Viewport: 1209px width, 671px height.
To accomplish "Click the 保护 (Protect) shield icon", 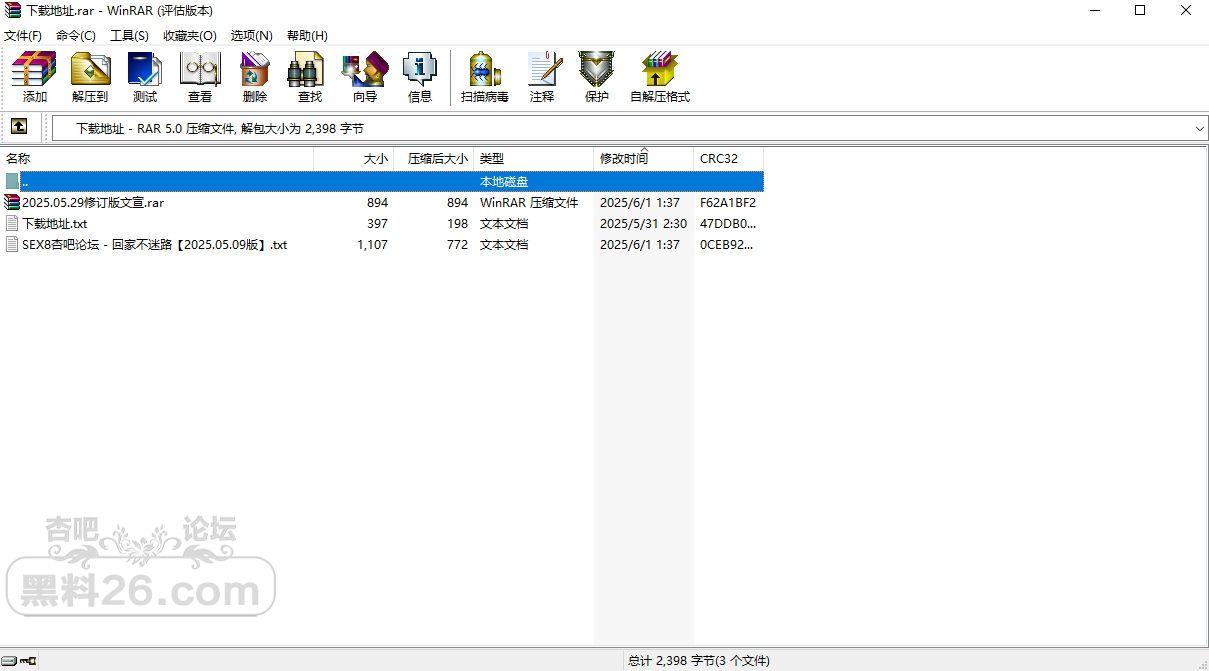I will pyautogui.click(x=597, y=78).
